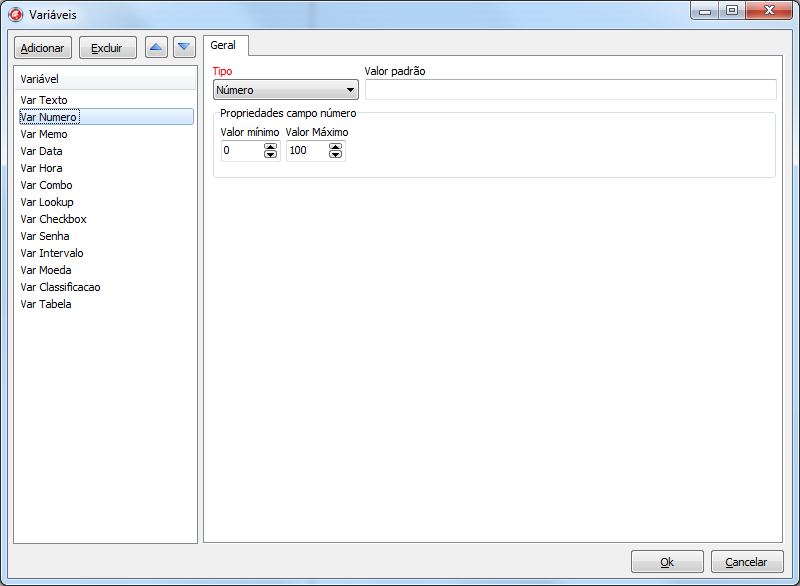Click the move up arrow icon
Image resolution: width=800 pixels, height=586 pixels.
(156, 47)
